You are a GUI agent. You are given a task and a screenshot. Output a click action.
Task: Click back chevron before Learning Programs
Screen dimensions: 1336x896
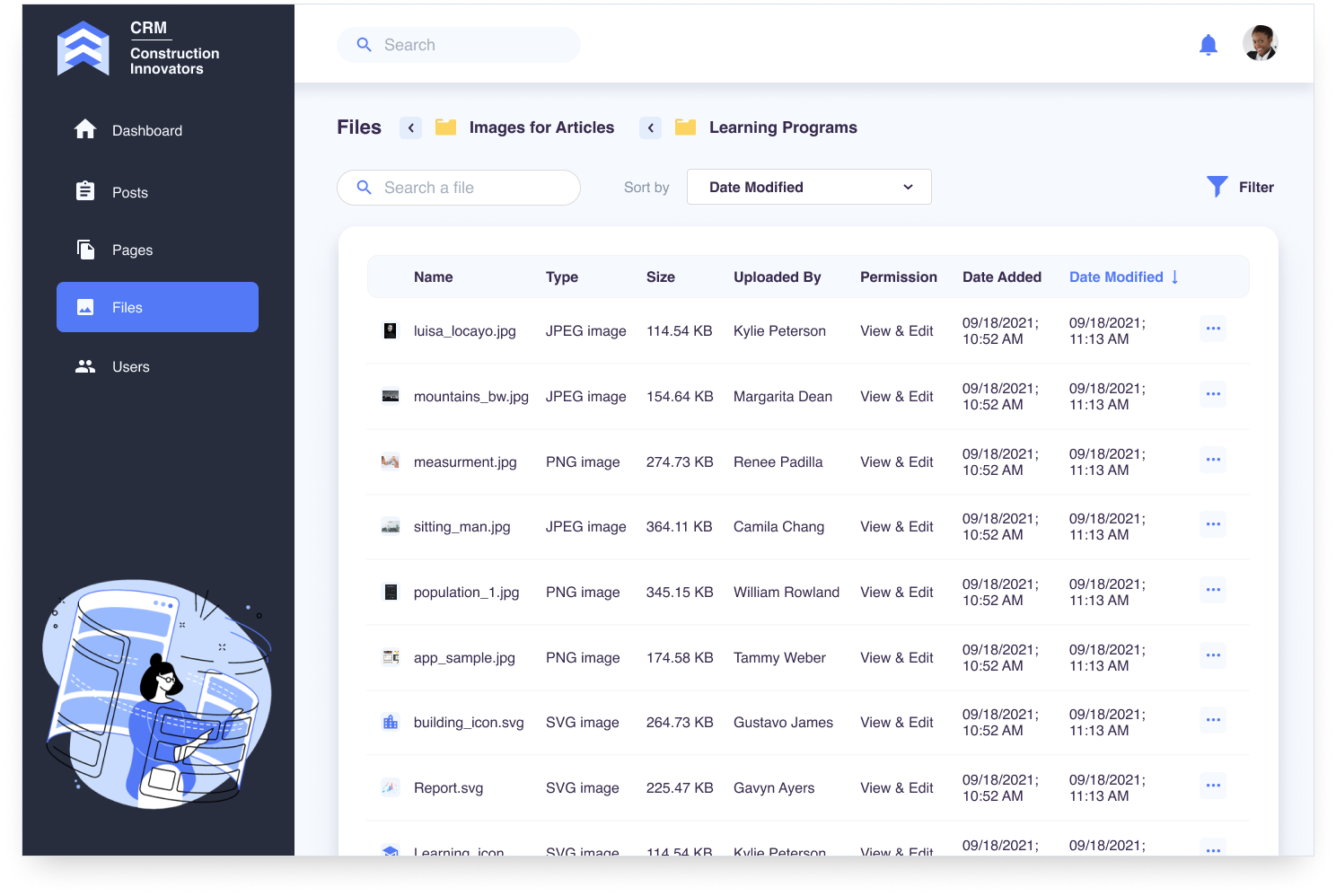[x=651, y=127]
